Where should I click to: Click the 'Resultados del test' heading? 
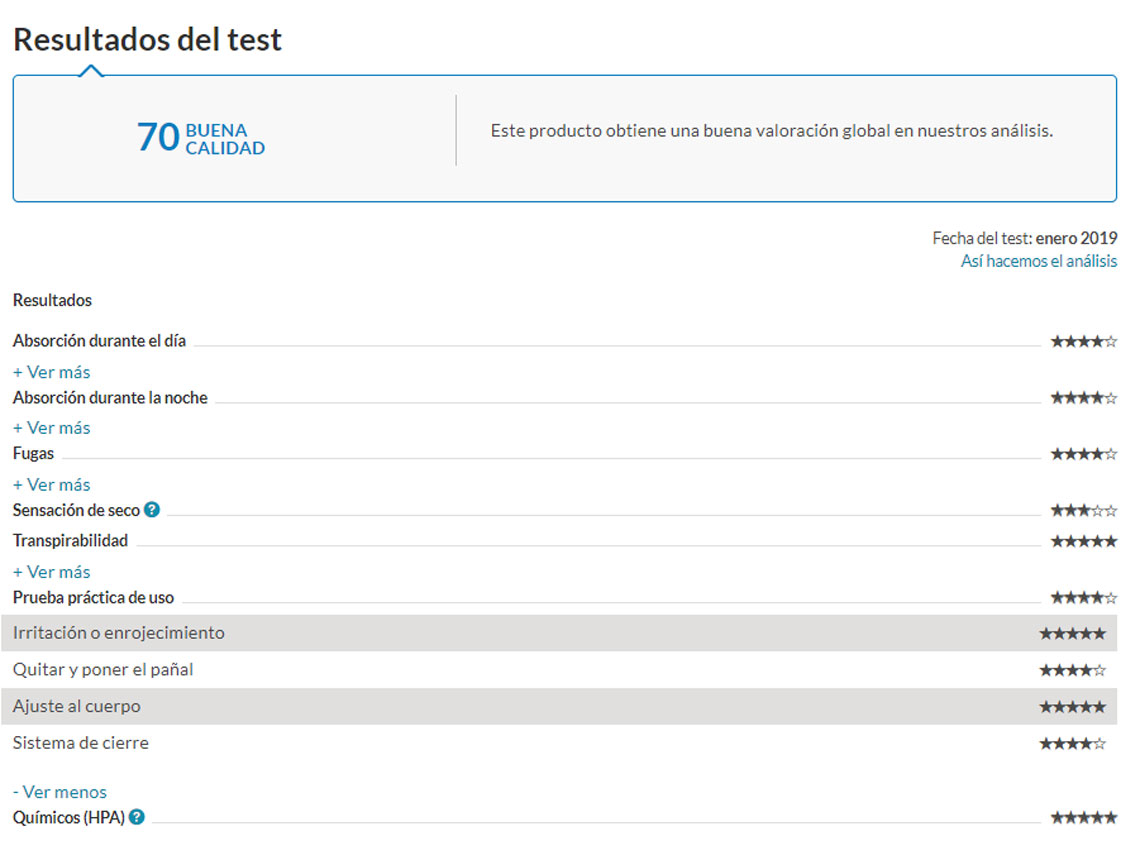[x=148, y=40]
